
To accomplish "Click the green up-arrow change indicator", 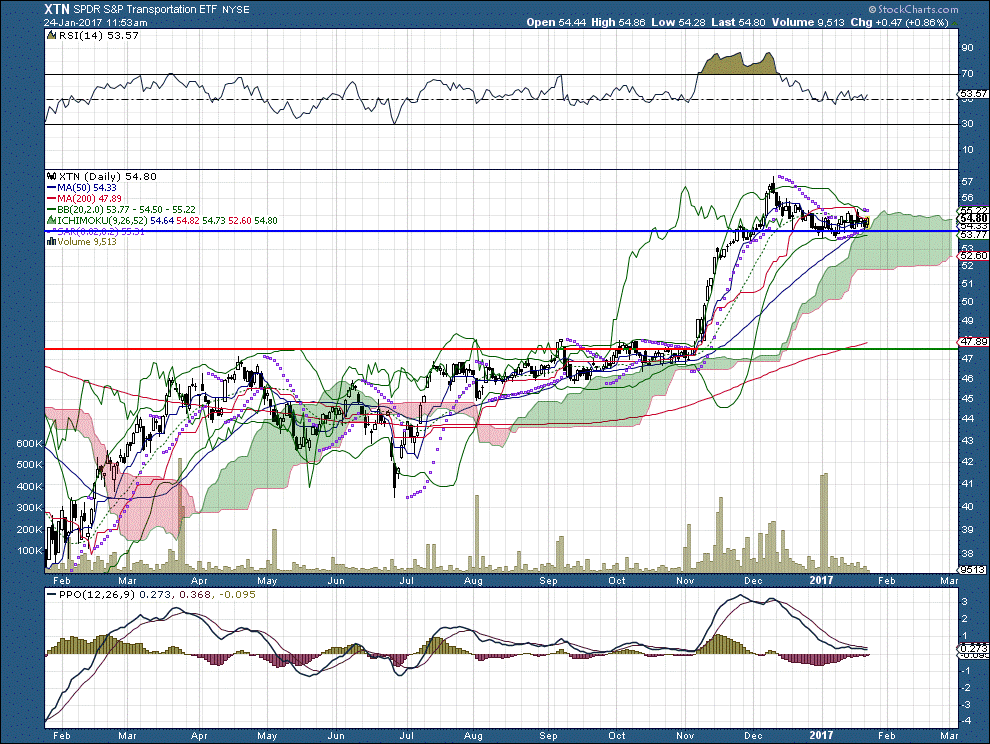I will pos(954,23).
